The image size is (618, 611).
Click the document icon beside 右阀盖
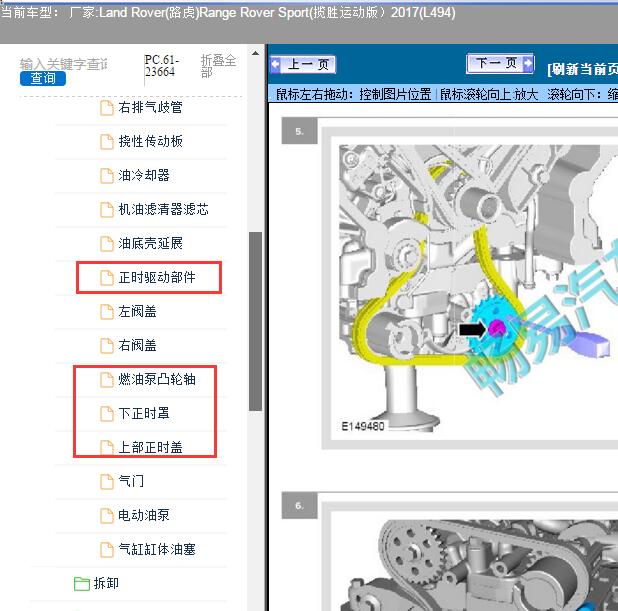click(107, 346)
